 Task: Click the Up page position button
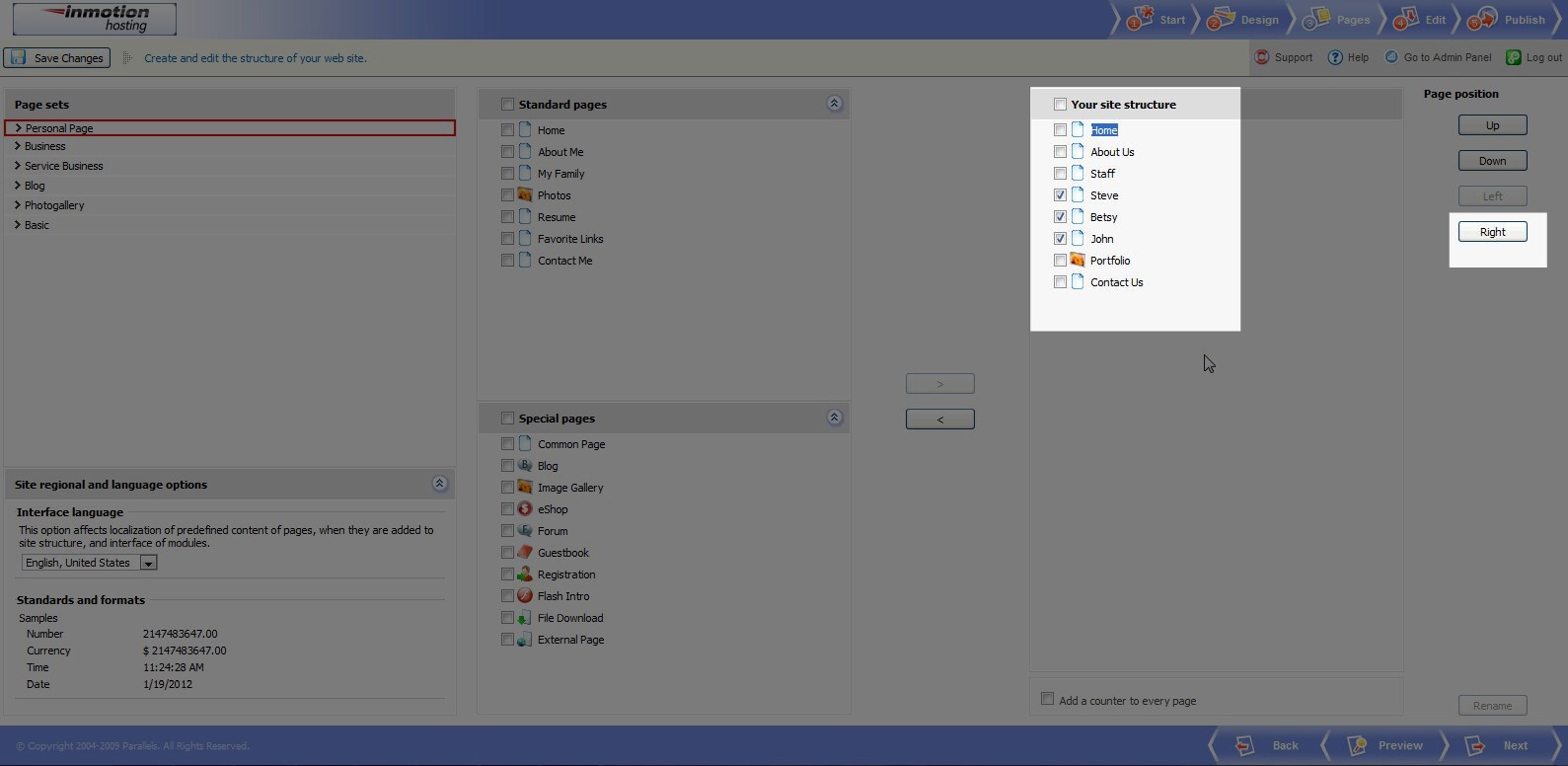click(1493, 125)
